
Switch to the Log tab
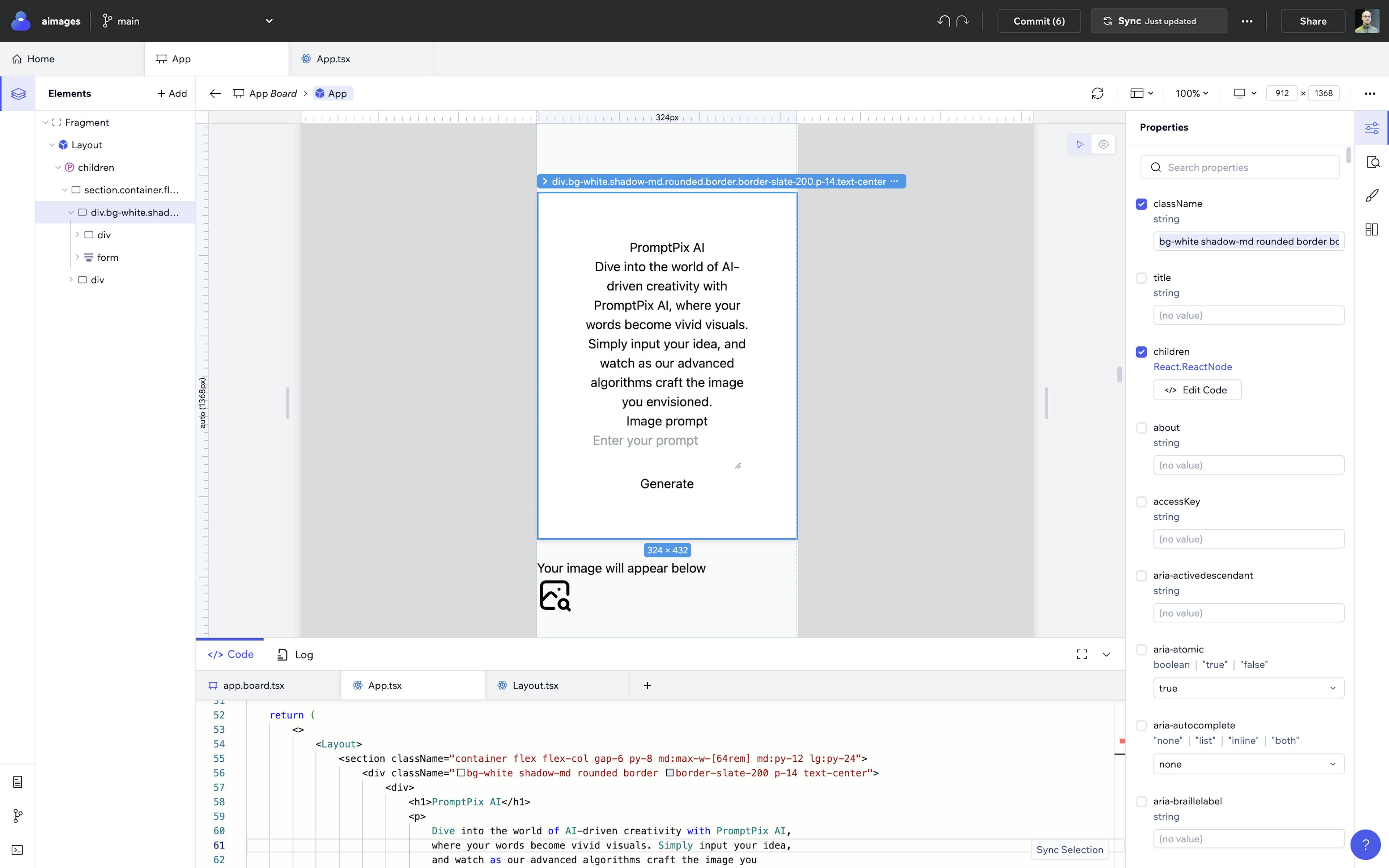click(296, 655)
